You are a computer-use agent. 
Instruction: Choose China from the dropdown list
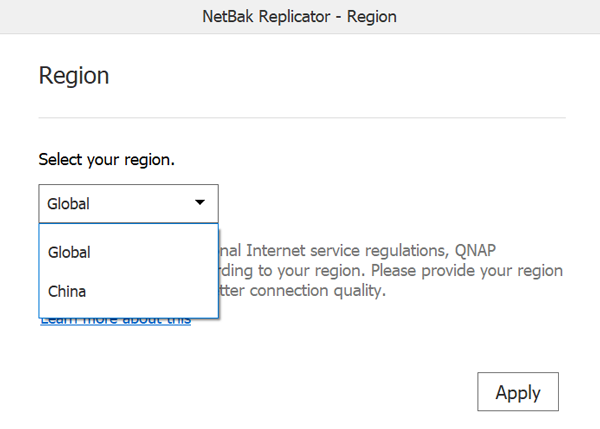point(129,292)
